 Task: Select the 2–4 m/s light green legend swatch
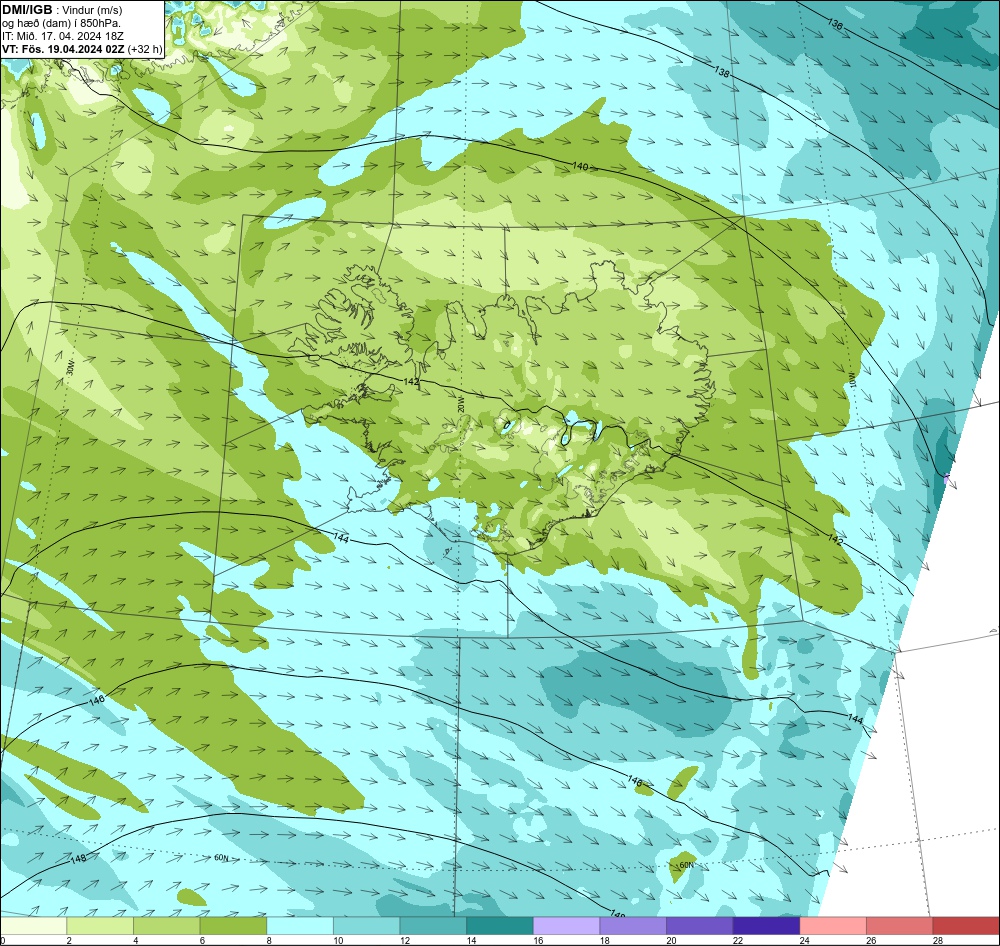pos(100,926)
